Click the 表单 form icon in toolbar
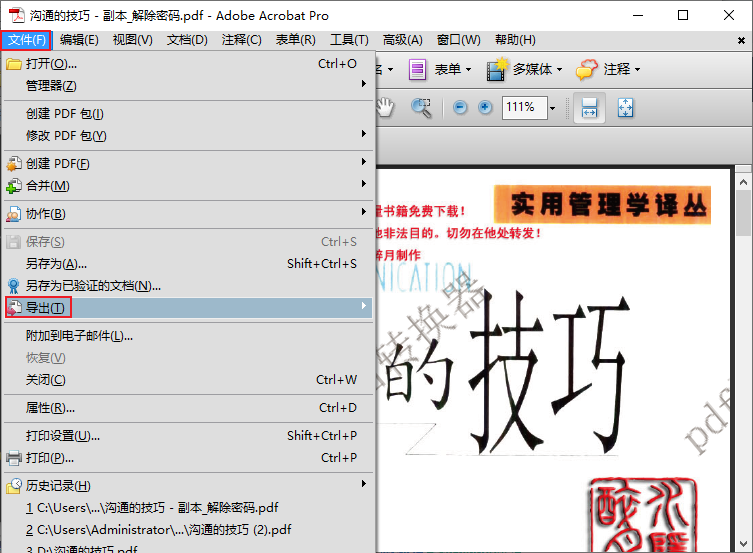Image resolution: width=753 pixels, height=553 pixels. pos(417,70)
